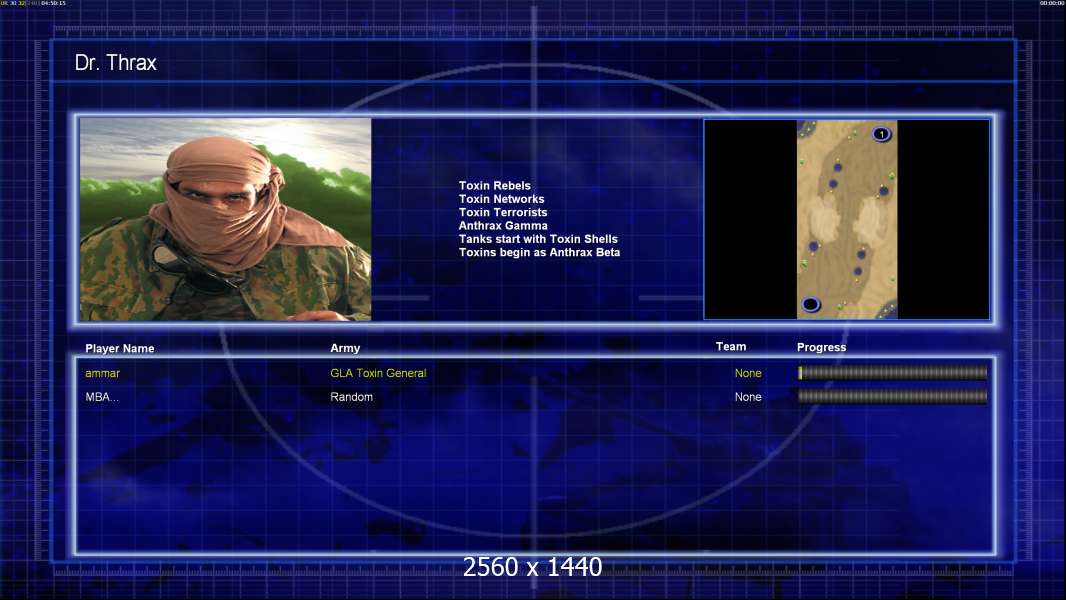Select player name 'MBA...'
This screenshot has height=600, width=1066.
click(x=102, y=397)
